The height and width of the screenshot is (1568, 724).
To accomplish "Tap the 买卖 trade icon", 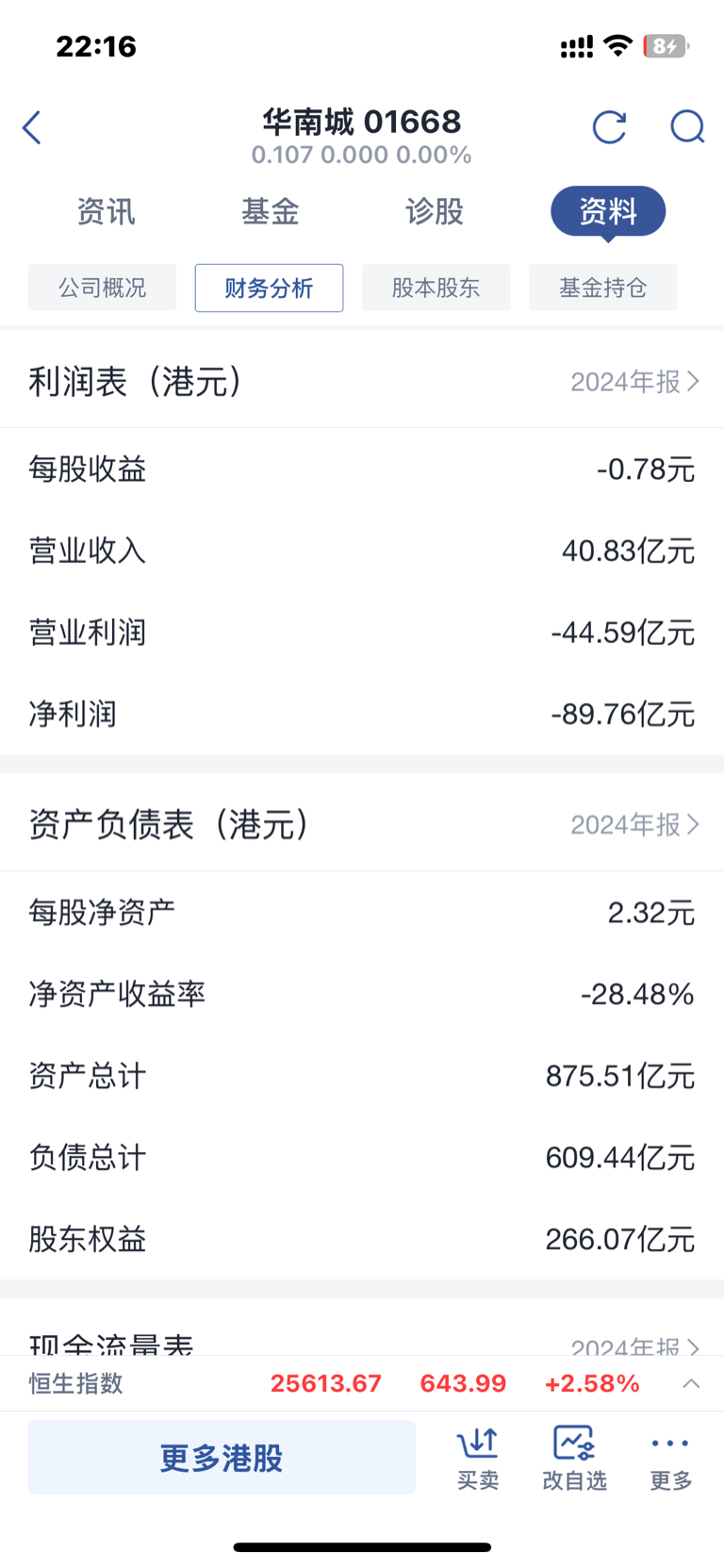I will 478,1458.
